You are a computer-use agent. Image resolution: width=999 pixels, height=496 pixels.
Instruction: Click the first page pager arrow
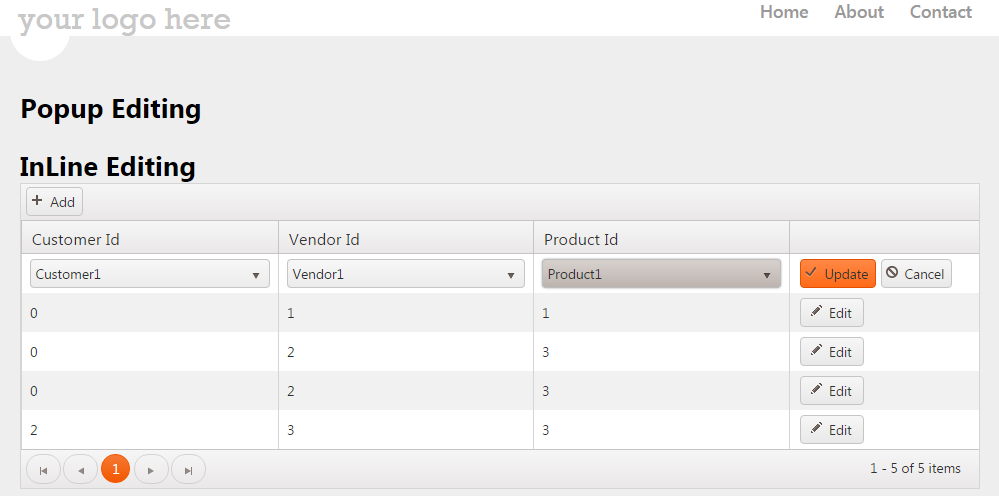(43, 469)
